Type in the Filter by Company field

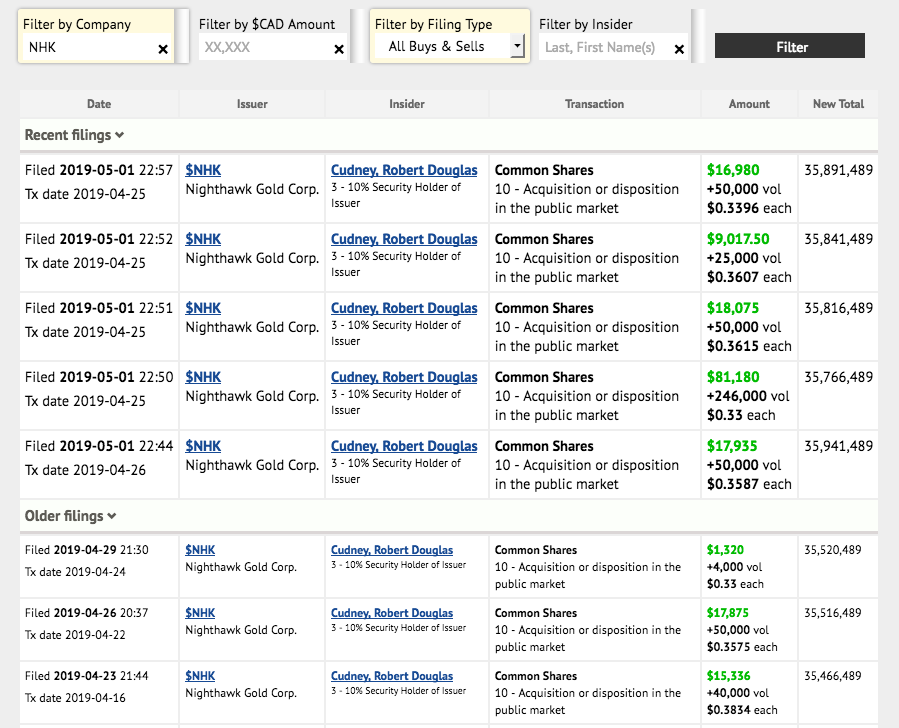coord(88,47)
